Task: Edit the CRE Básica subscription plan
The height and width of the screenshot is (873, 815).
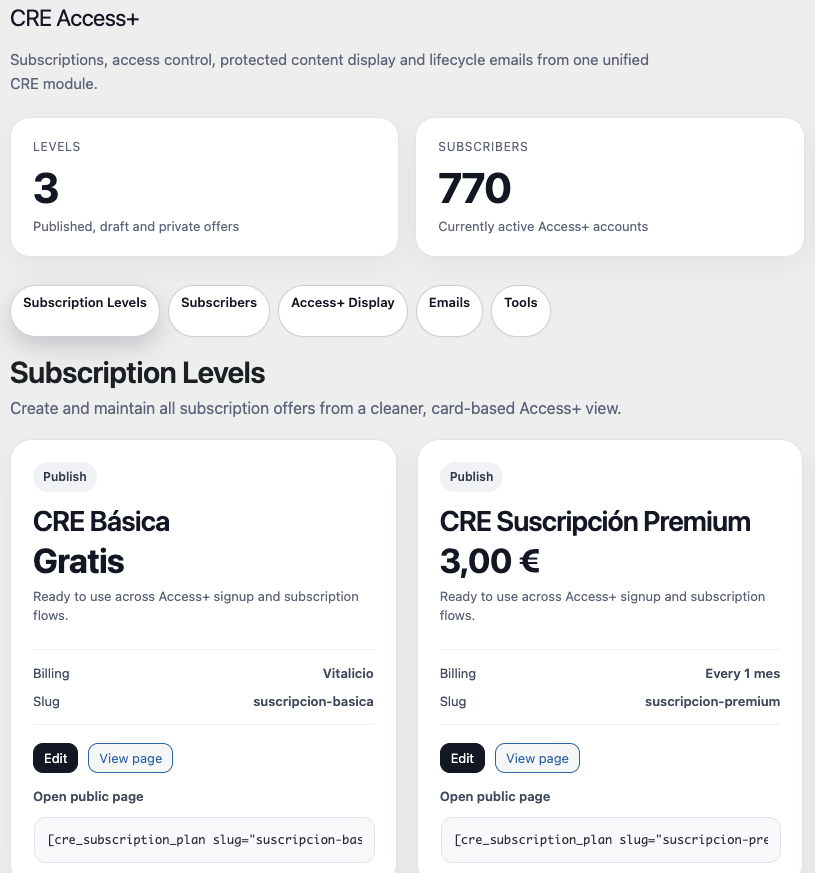Action: 55,758
